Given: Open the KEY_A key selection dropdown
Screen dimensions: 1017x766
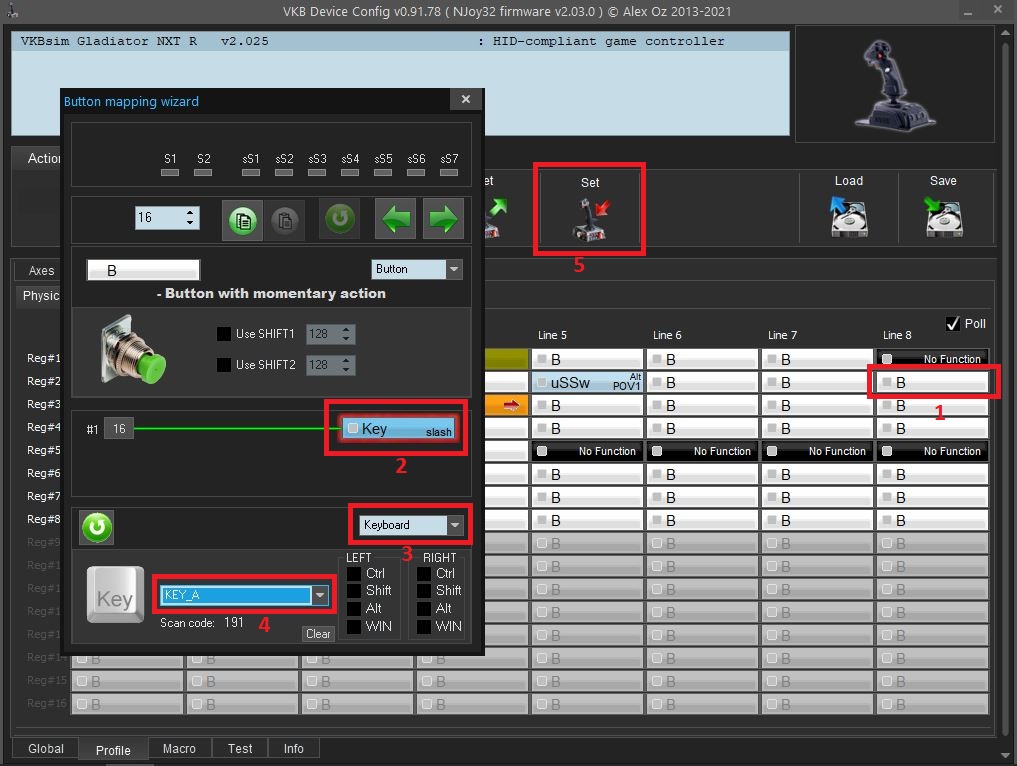Looking at the screenshot, I should coord(245,595).
